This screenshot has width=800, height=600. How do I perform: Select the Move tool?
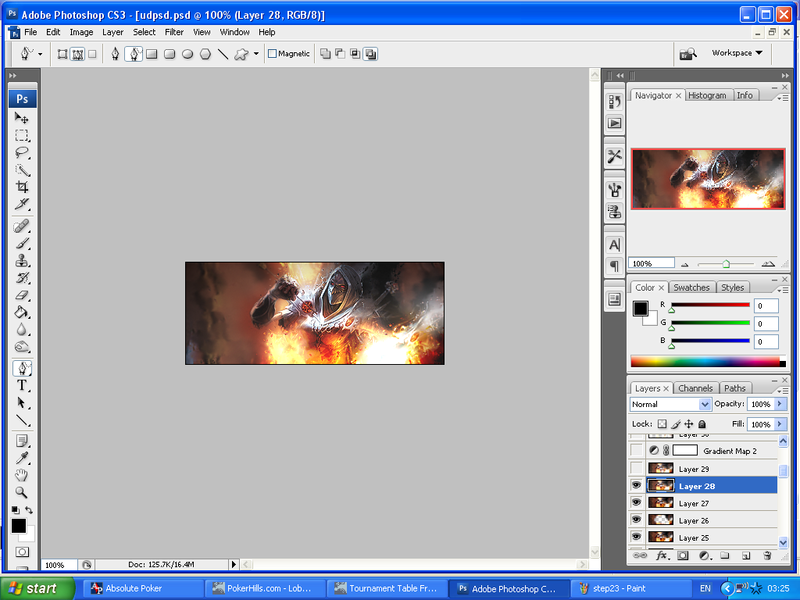(21, 118)
